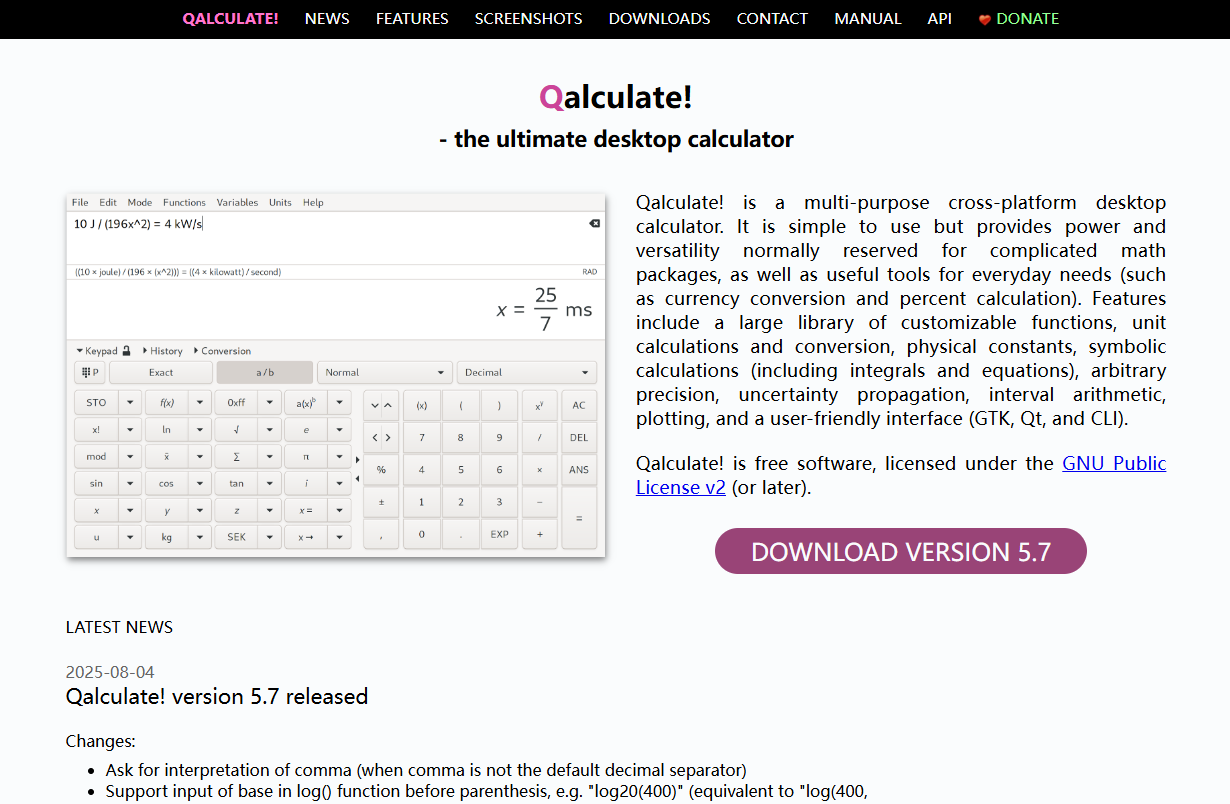1230x804 pixels.
Task: Click the DEL key
Action: pyautogui.click(x=579, y=438)
